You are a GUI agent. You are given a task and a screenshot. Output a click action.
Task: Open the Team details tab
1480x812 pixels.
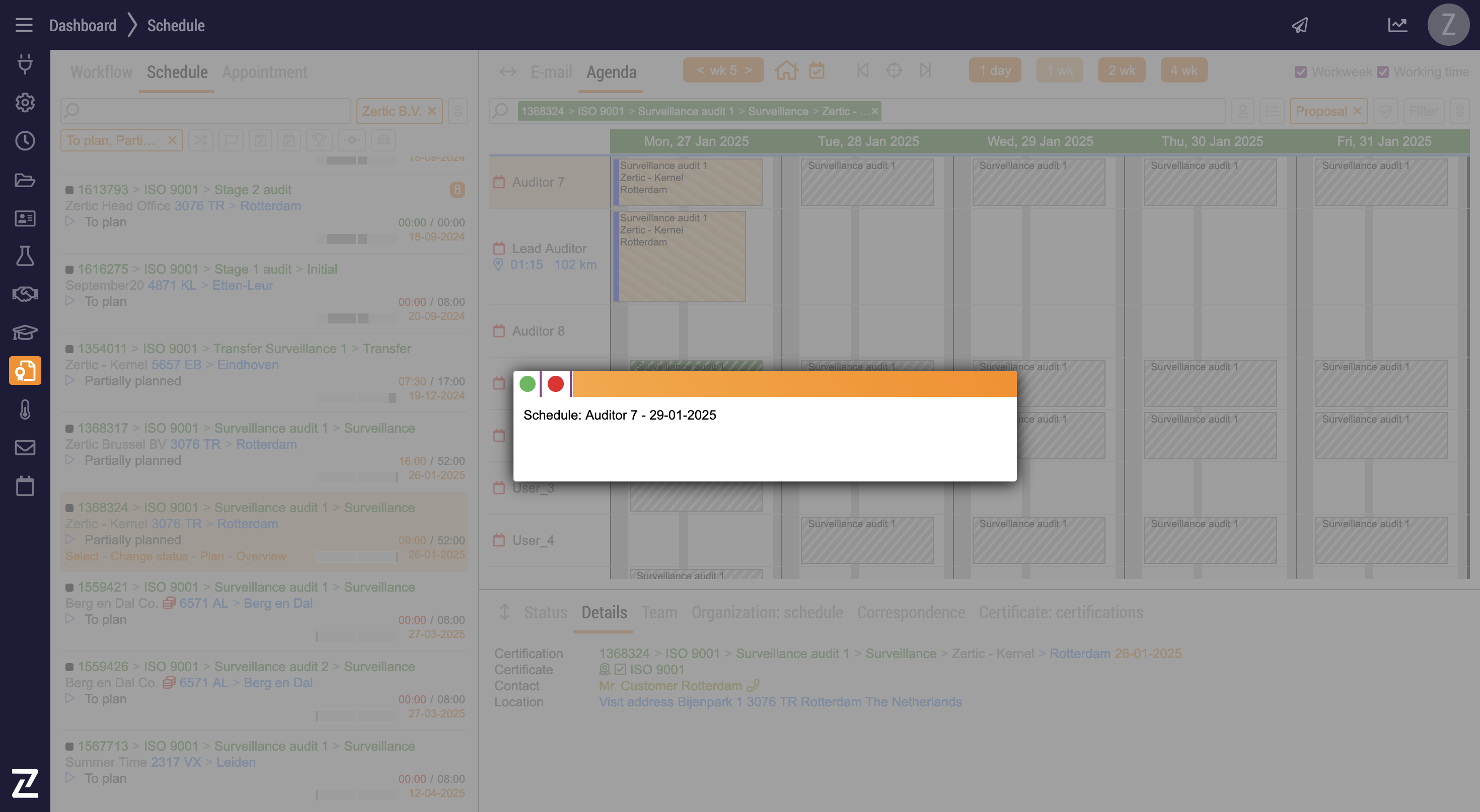click(x=659, y=612)
